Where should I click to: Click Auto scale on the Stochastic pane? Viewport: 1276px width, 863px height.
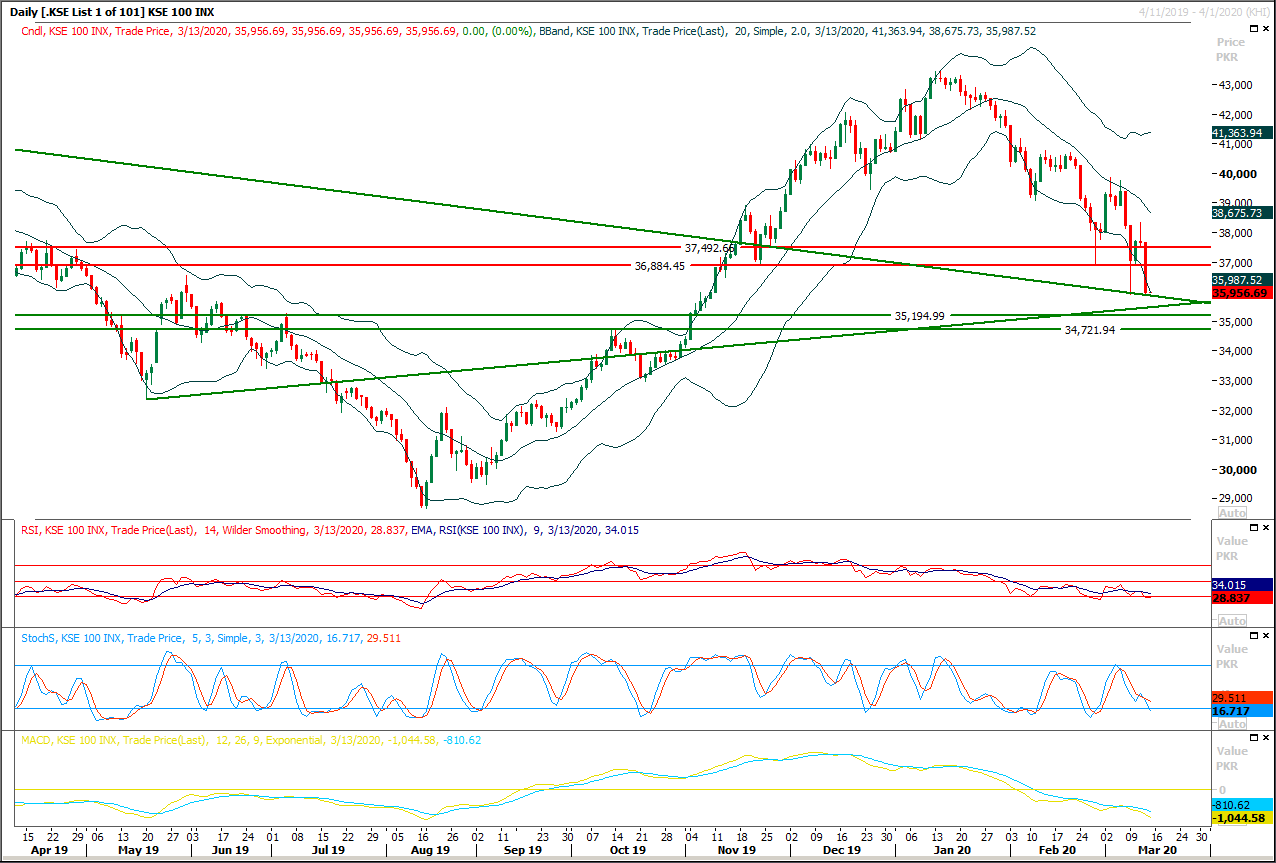point(1232,723)
